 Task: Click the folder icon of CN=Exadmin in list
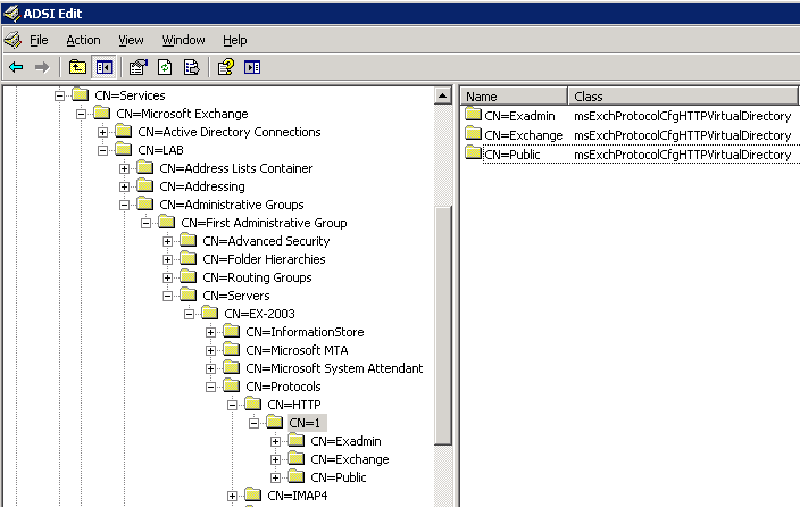(473, 114)
